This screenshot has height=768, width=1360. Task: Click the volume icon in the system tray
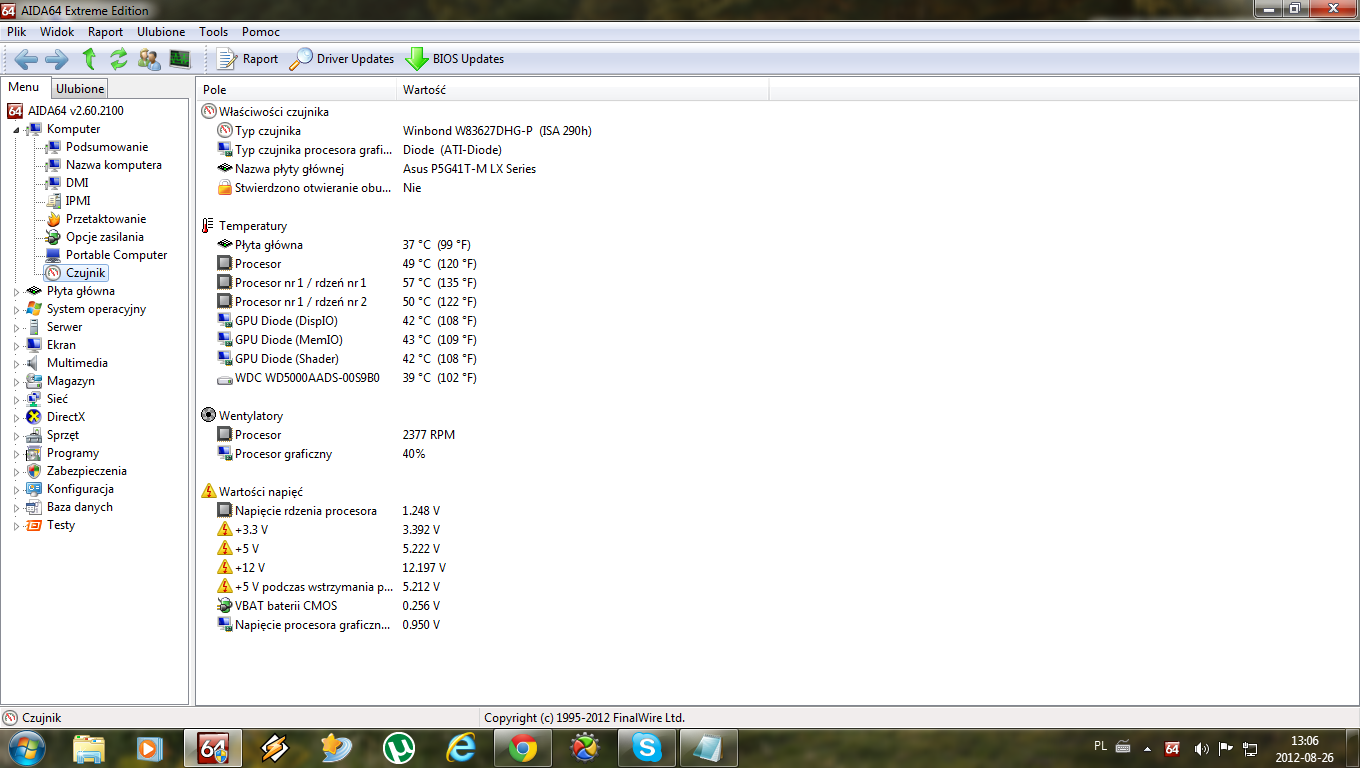tap(1200, 748)
